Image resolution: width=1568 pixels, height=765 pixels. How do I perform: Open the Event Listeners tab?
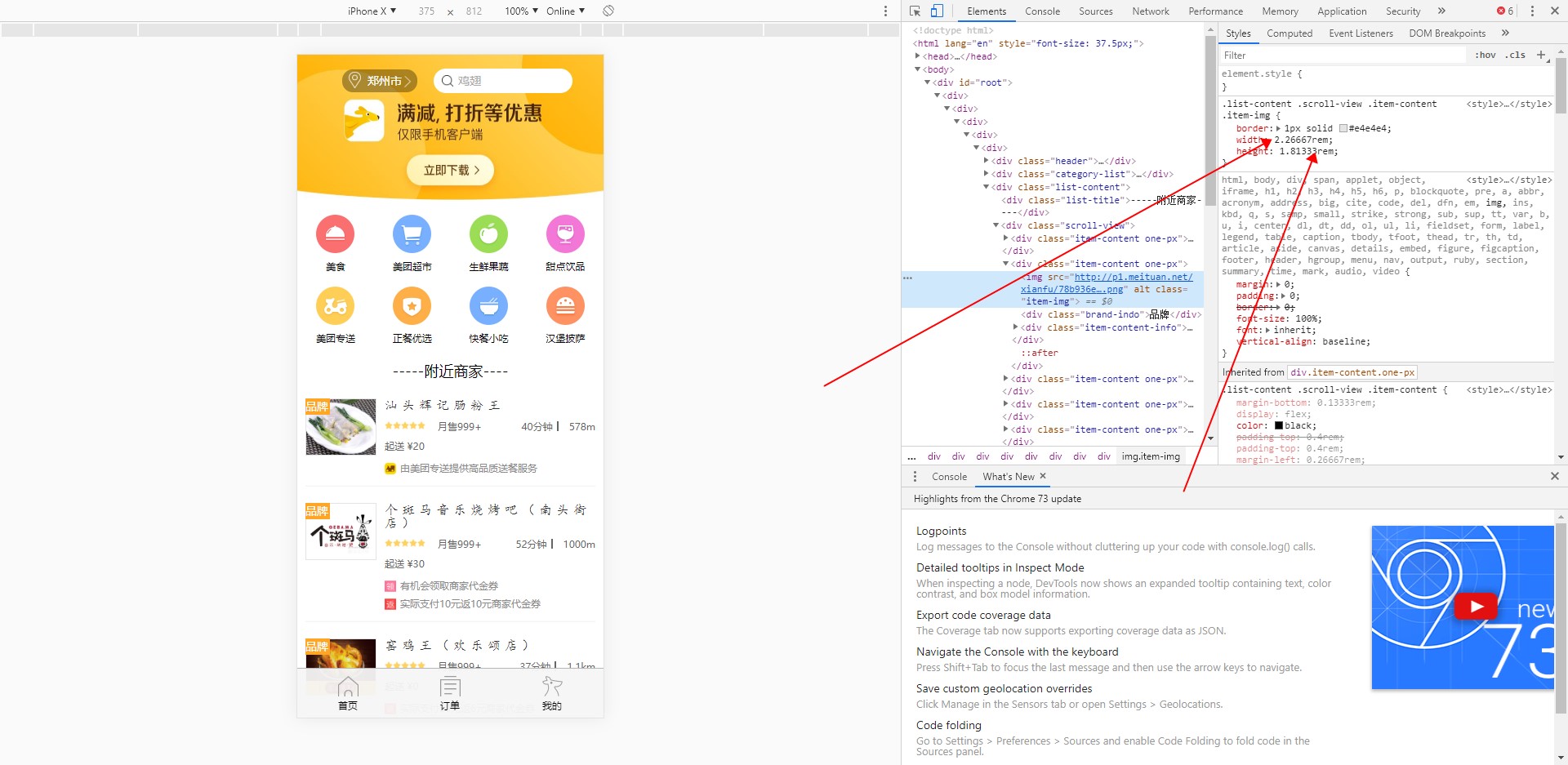(x=1361, y=33)
